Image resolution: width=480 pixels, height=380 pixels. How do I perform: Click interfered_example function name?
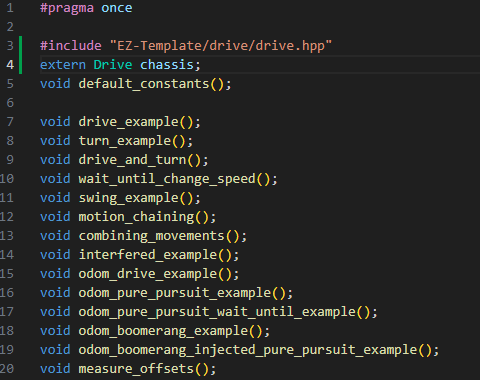tap(148, 255)
